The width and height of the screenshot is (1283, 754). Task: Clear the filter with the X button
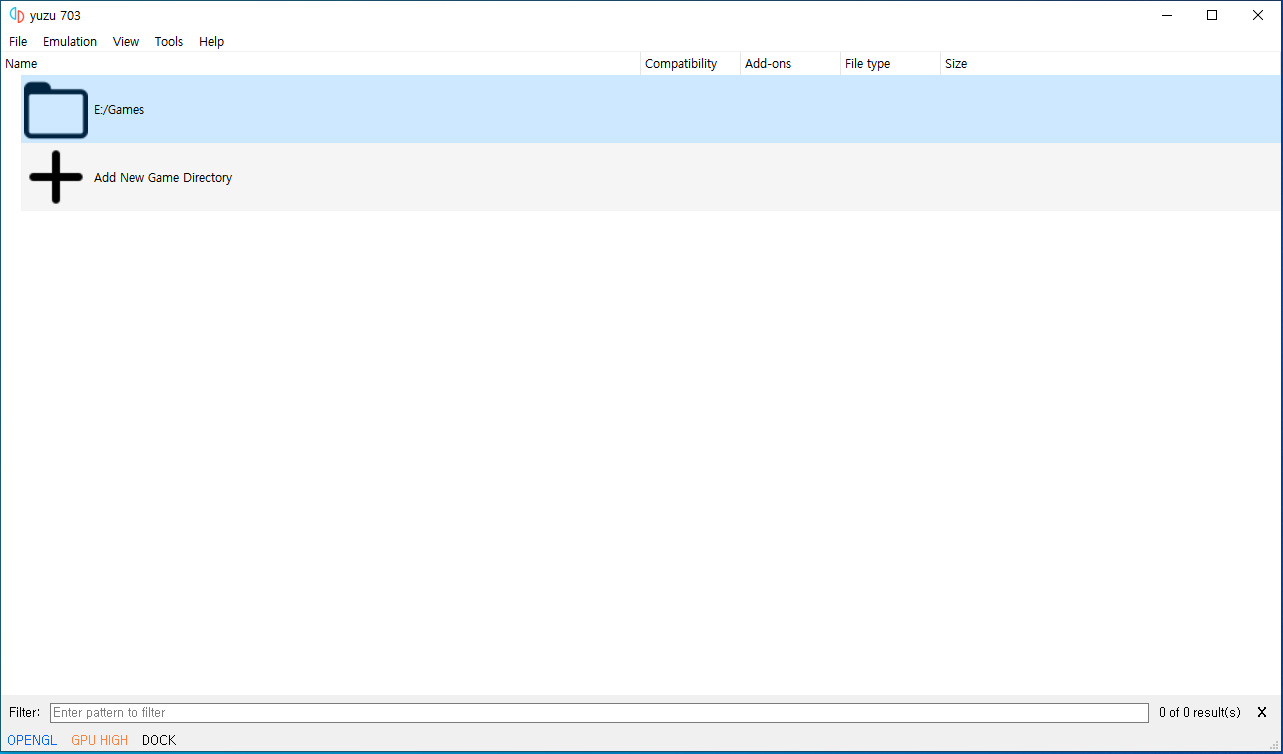(x=1262, y=713)
